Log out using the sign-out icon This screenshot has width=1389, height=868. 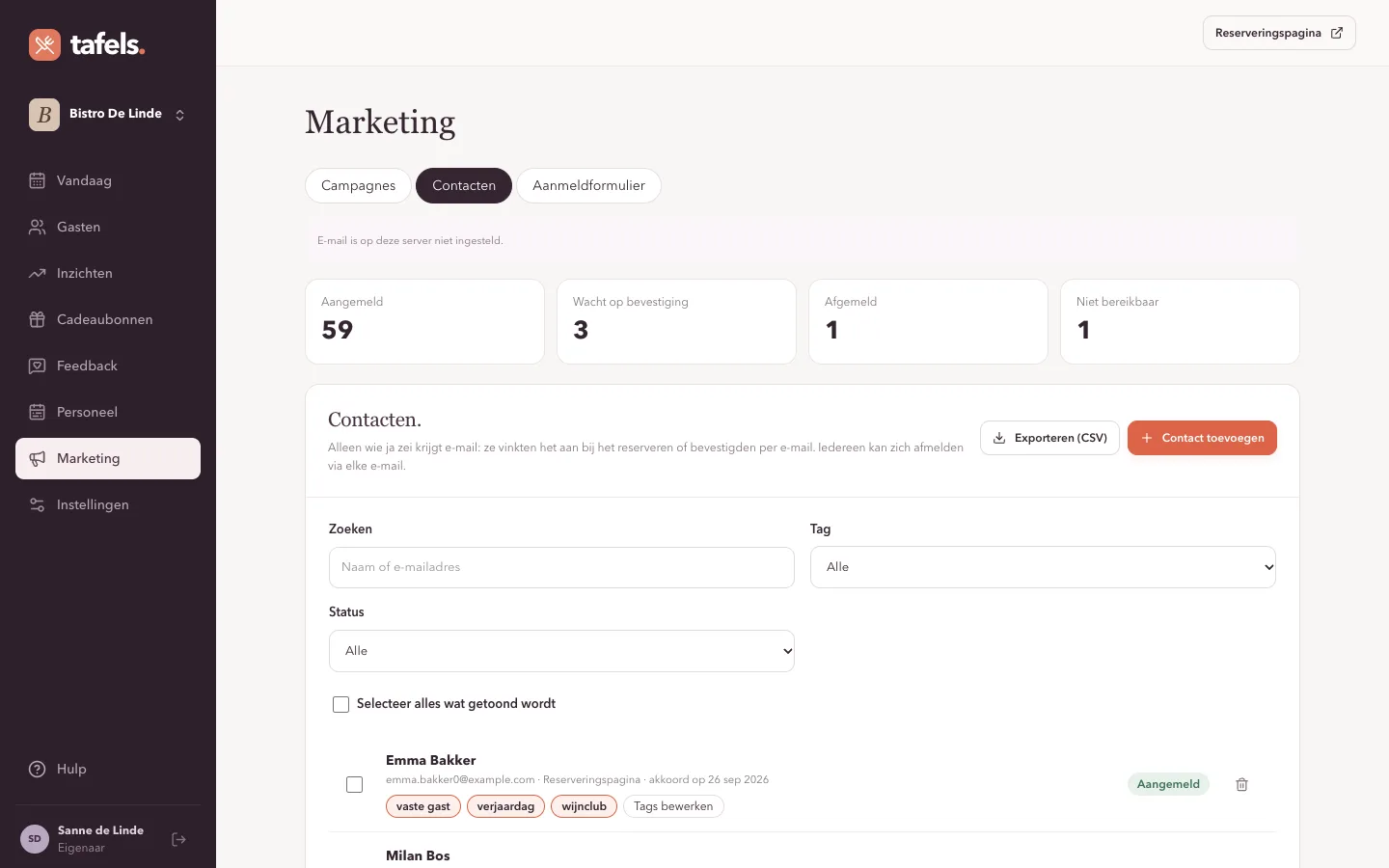pos(178,839)
